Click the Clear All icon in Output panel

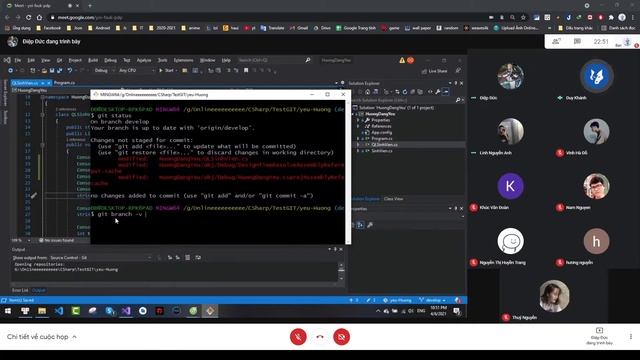click(x=187, y=258)
